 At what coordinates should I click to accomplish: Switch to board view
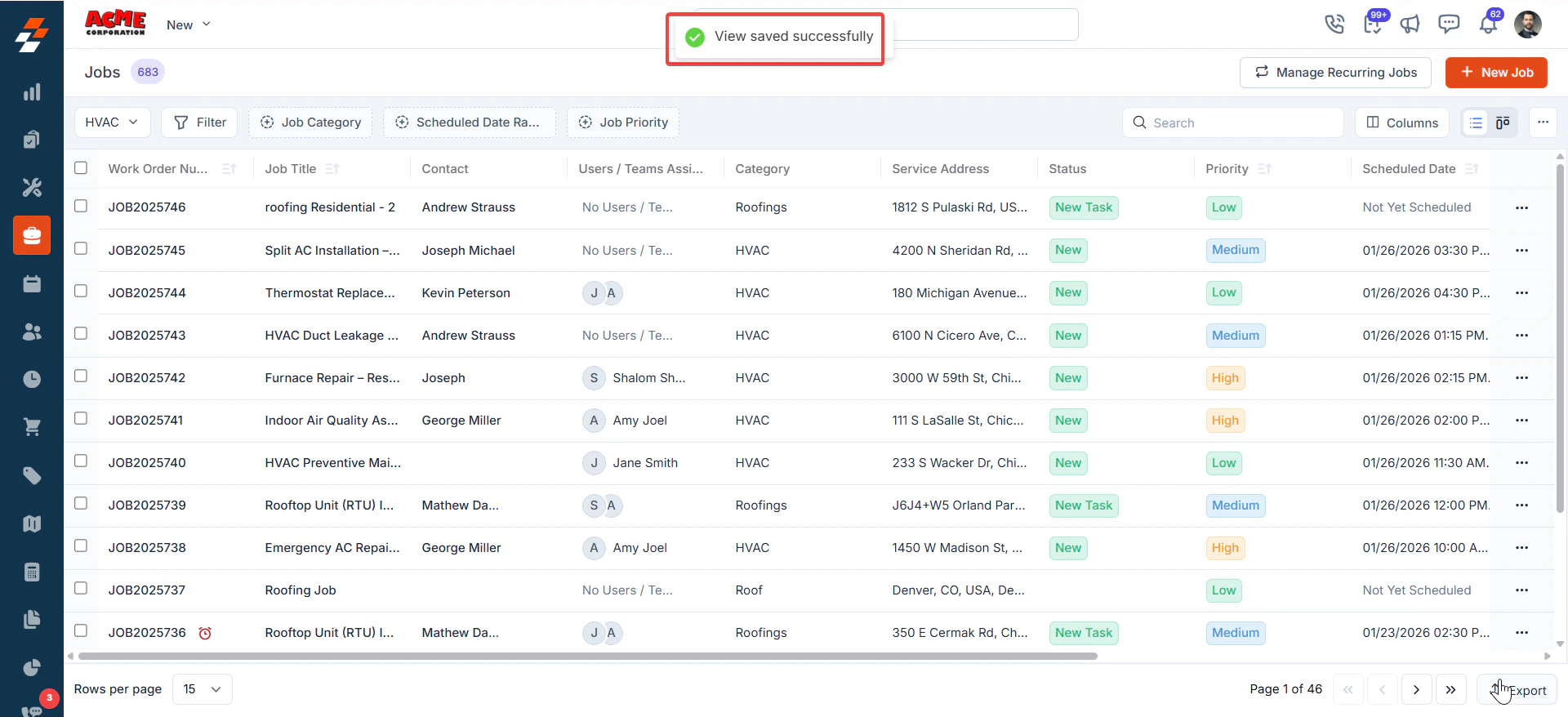coord(1503,122)
